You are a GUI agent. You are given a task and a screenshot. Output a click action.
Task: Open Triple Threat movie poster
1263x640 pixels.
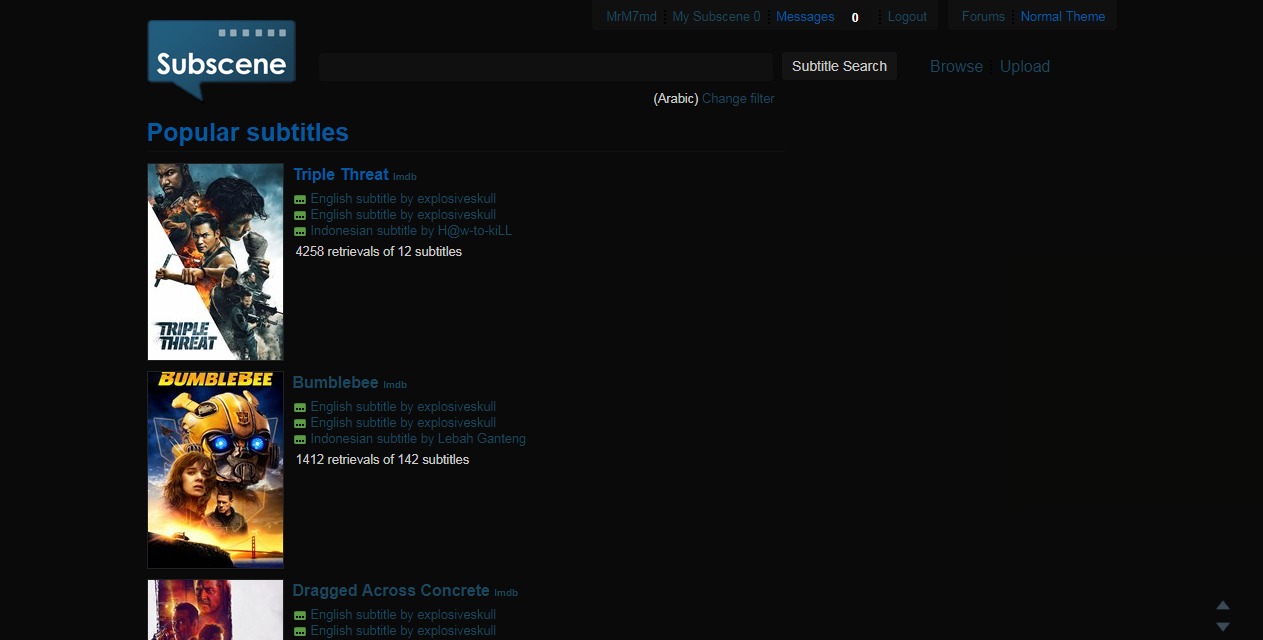tap(215, 262)
